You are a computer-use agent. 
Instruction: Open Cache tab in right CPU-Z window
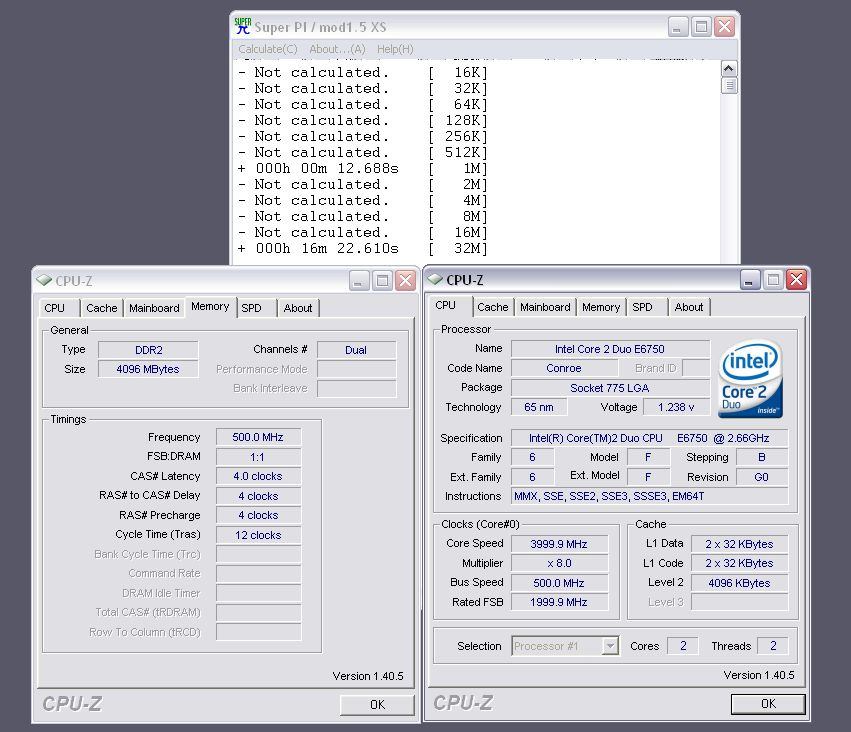point(493,307)
